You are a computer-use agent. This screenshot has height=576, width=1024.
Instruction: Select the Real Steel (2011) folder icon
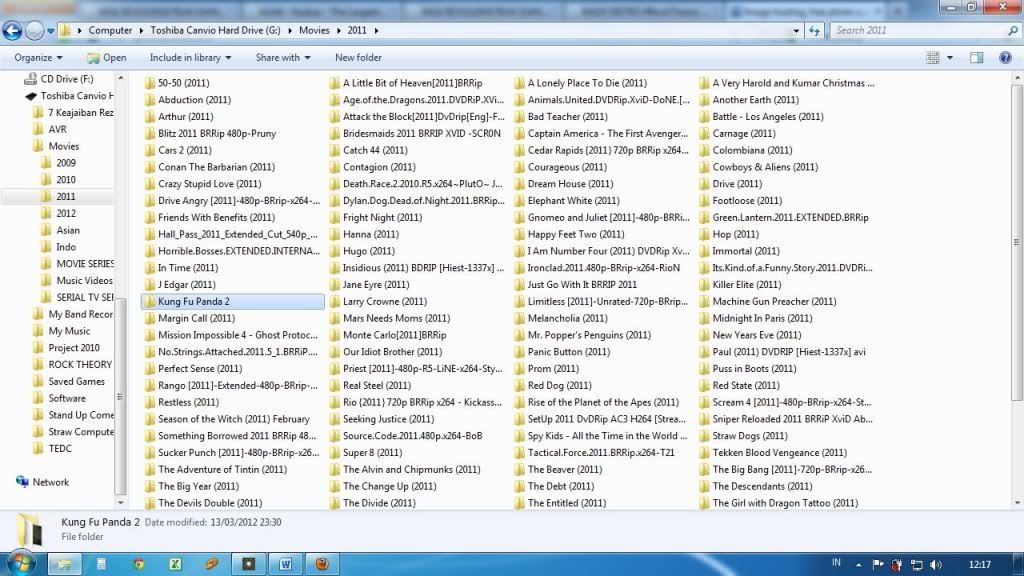335,386
